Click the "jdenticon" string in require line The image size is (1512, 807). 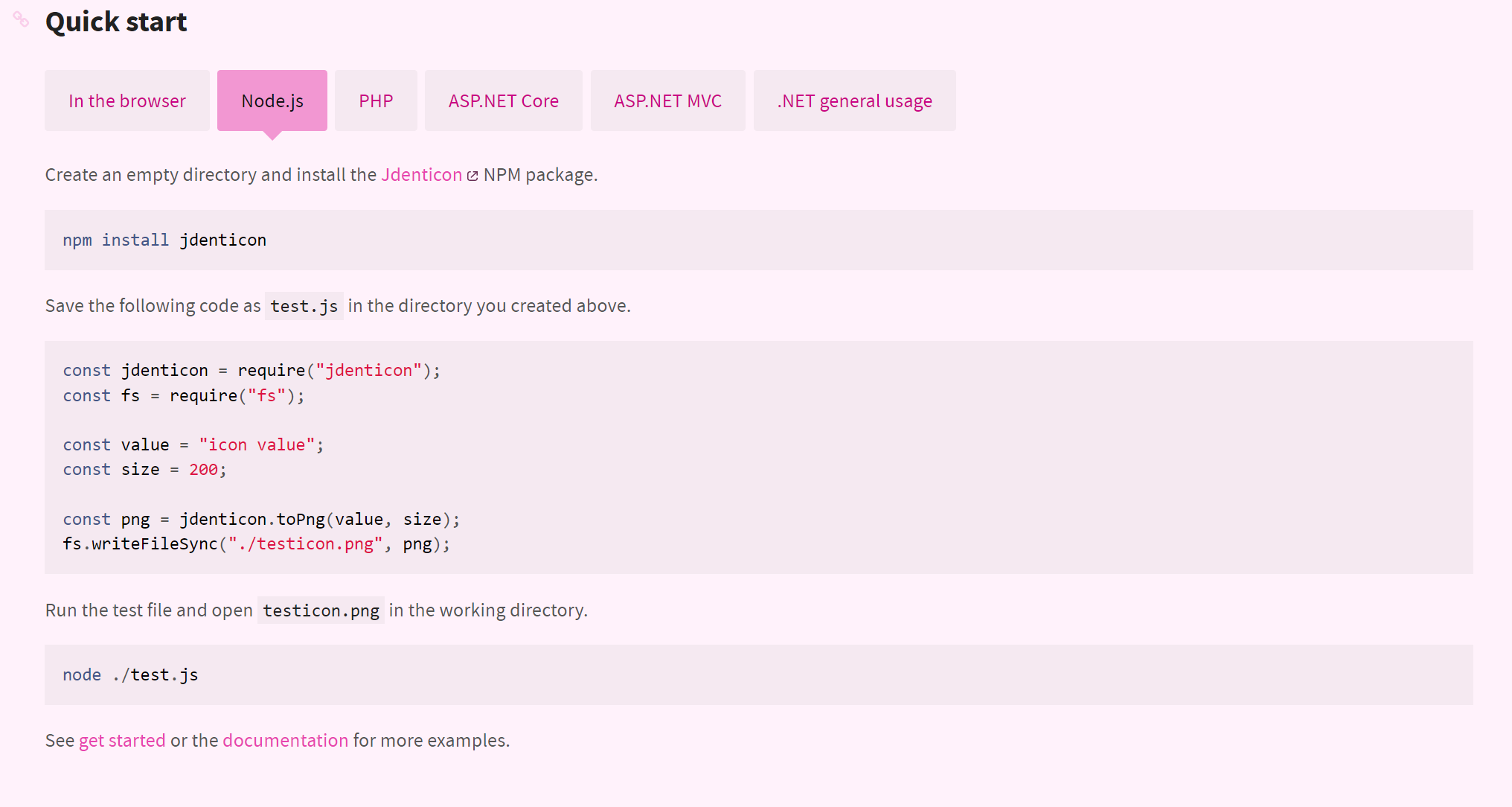[x=368, y=370]
